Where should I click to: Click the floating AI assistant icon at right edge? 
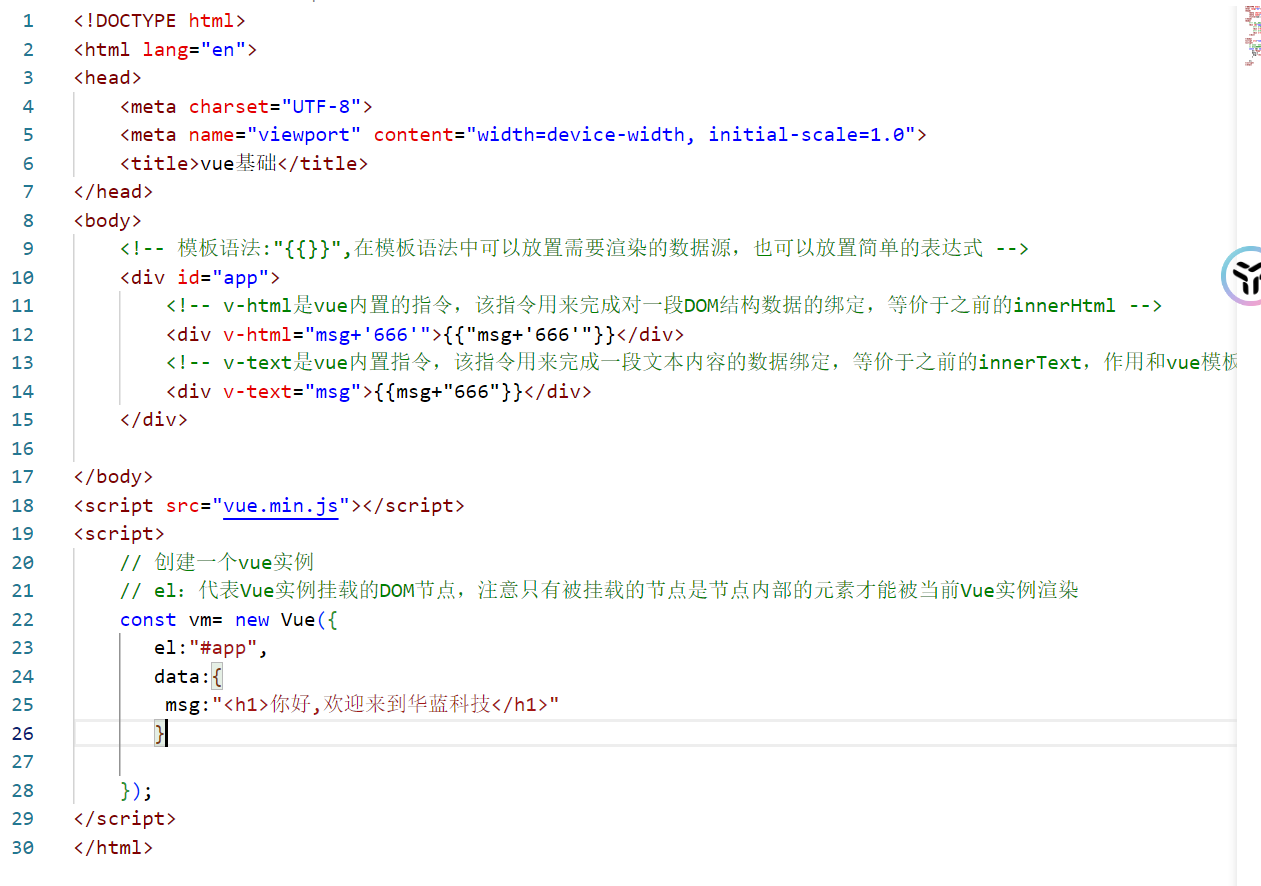tap(1244, 275)
